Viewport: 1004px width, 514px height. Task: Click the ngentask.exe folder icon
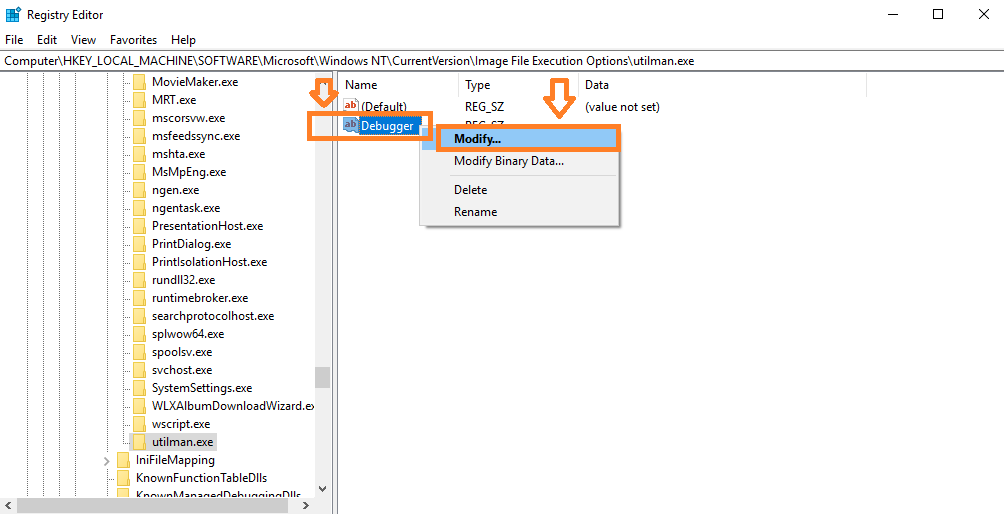click(x=139, y=208)
